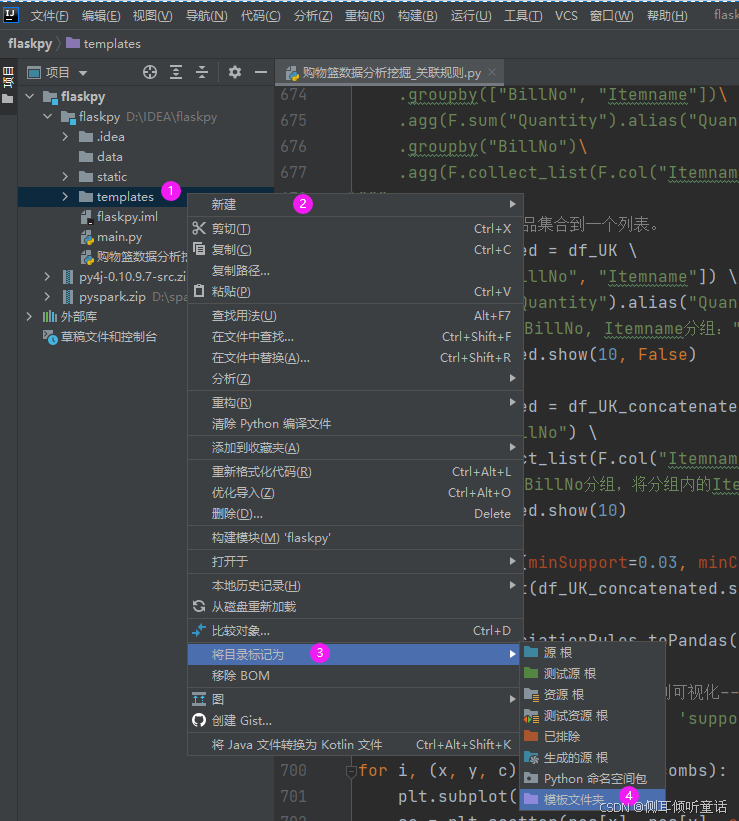Choose 在文件中查找 from context menu
The height and width of the screenshot is (821, 739).
pyautogui.click(x=355, y=337)
